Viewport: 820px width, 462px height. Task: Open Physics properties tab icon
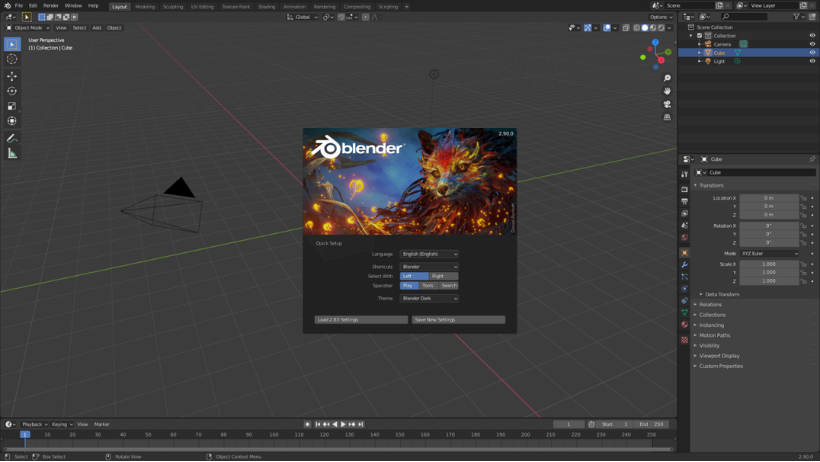click(x=685, y=289)
